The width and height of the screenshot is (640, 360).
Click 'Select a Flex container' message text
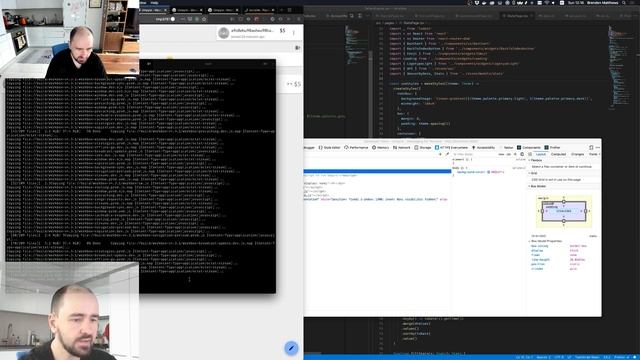(x=561, y=167)
